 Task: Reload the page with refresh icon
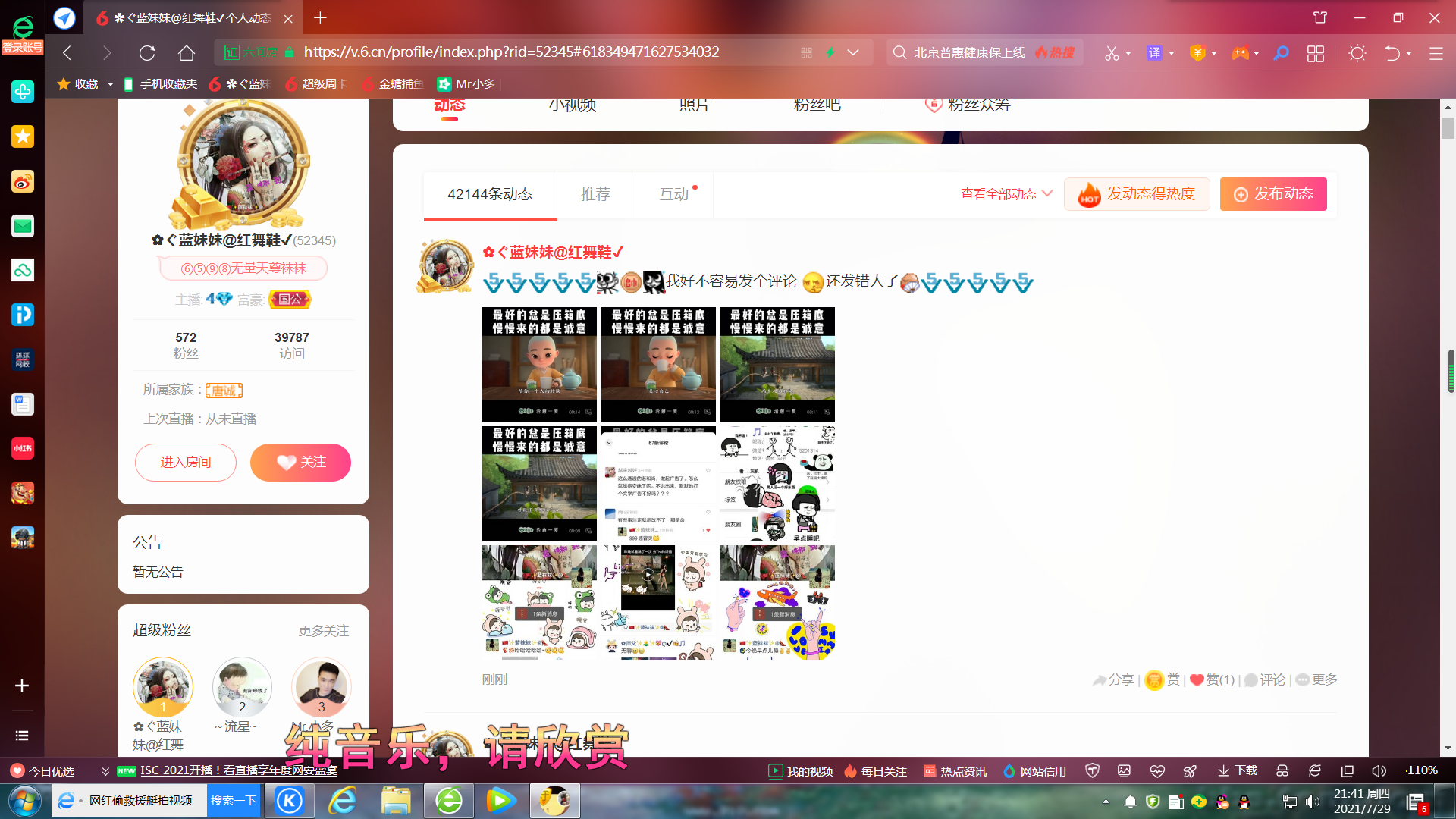pos(147,52)
